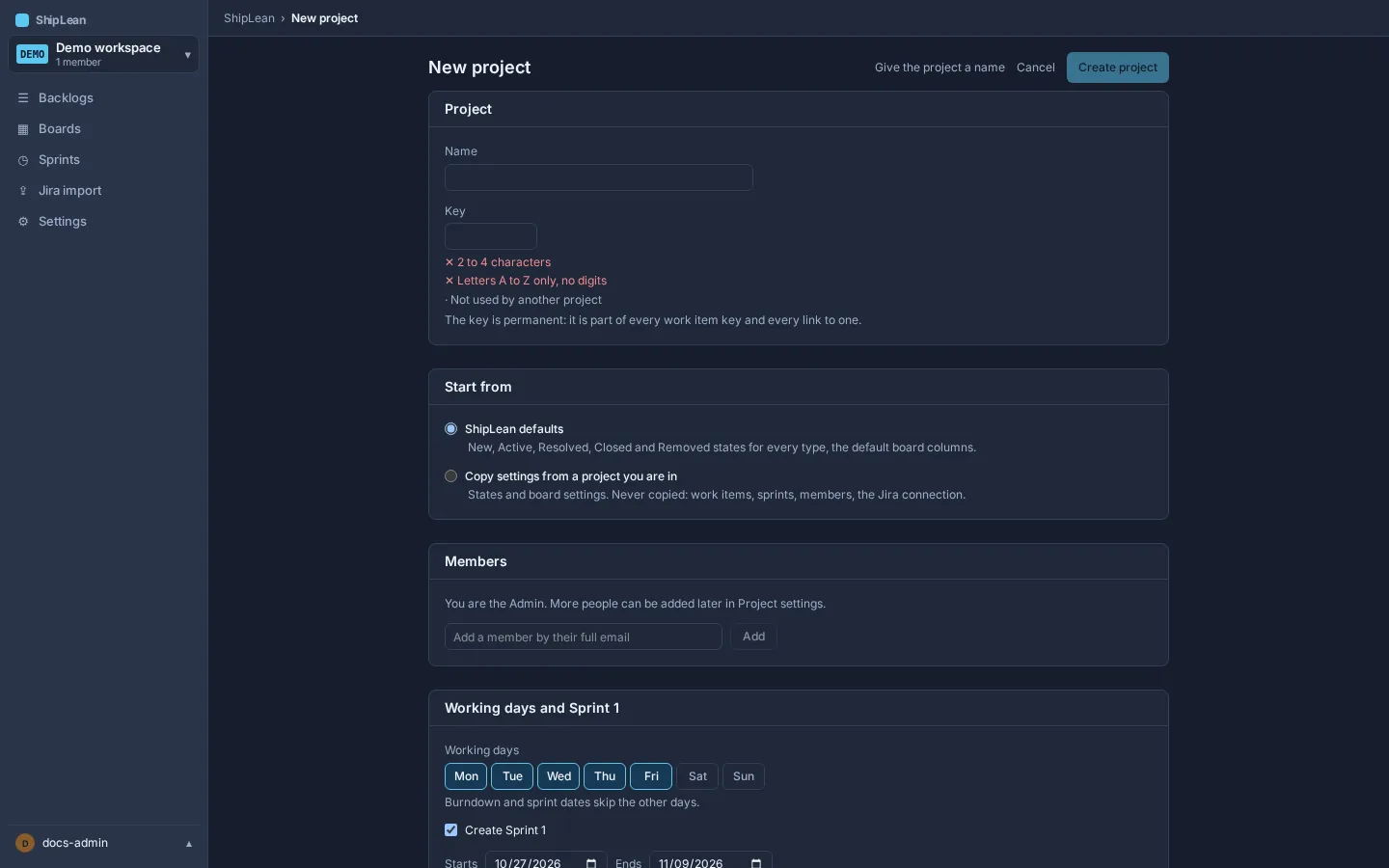Image resolution: width=1389 pixels, height=868 pixels.
Task: Click the Sprints clock icon
Action: coord(23,160)
